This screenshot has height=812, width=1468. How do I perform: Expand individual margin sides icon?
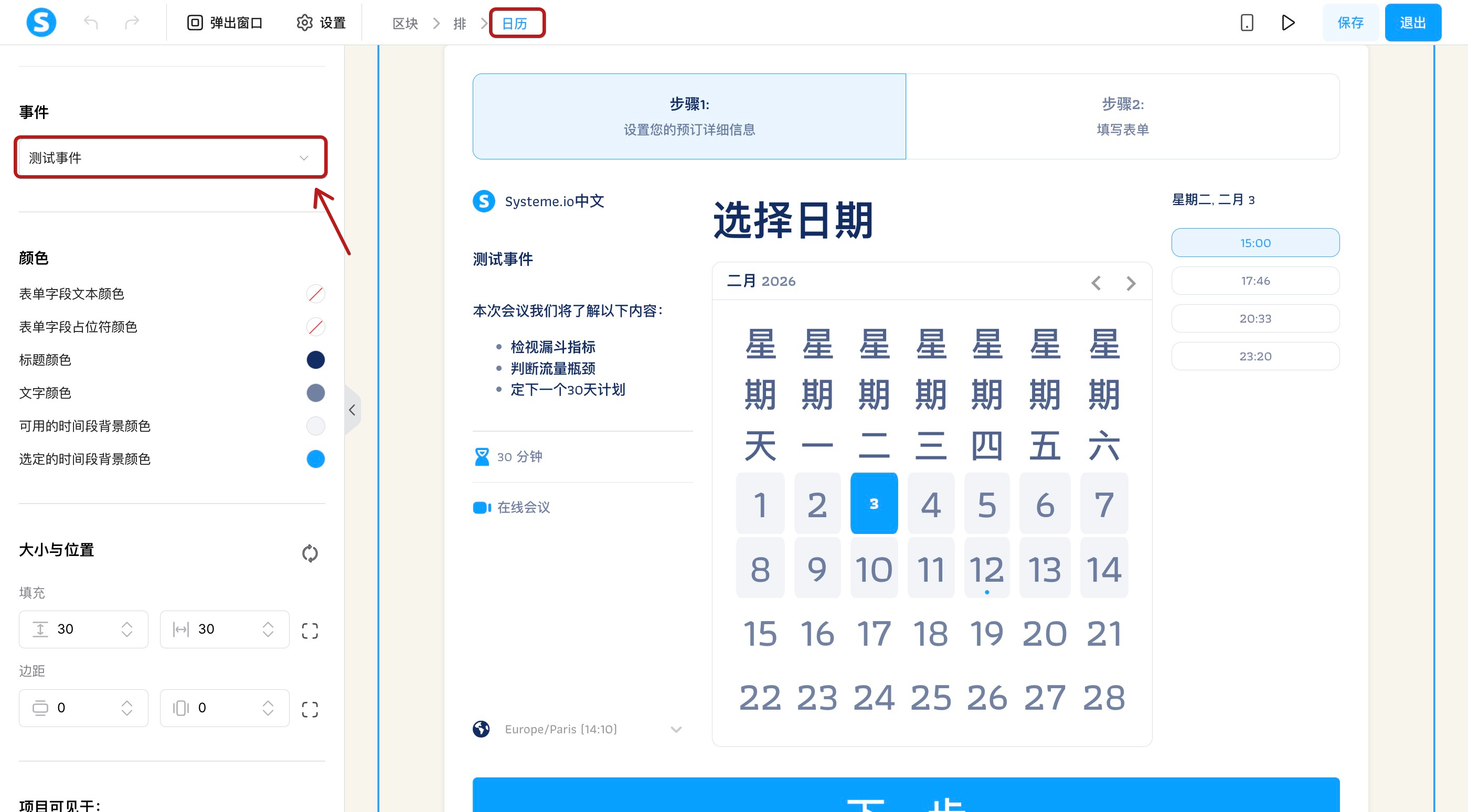point(310,709)
